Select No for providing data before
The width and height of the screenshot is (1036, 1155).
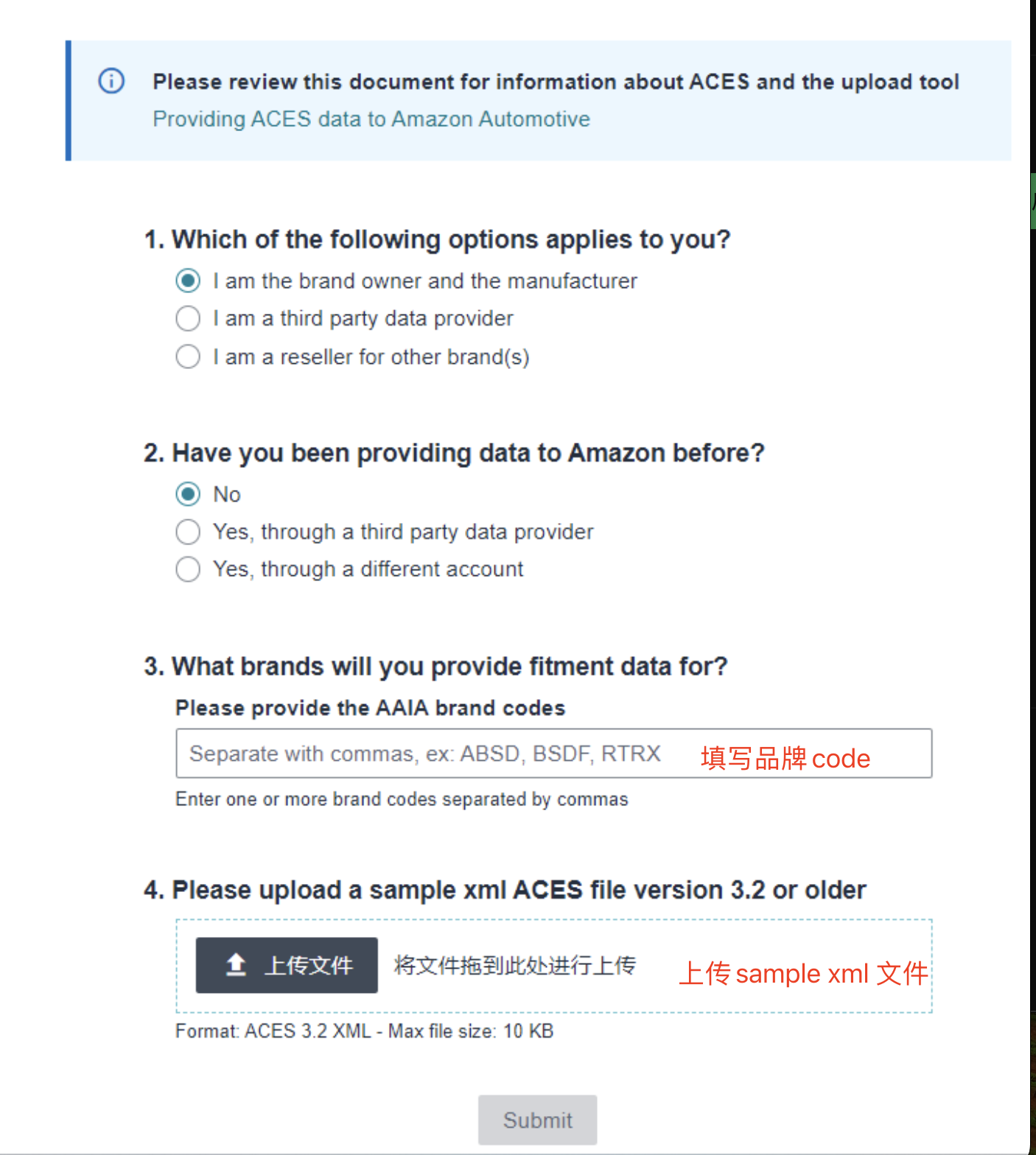point(188,494)
